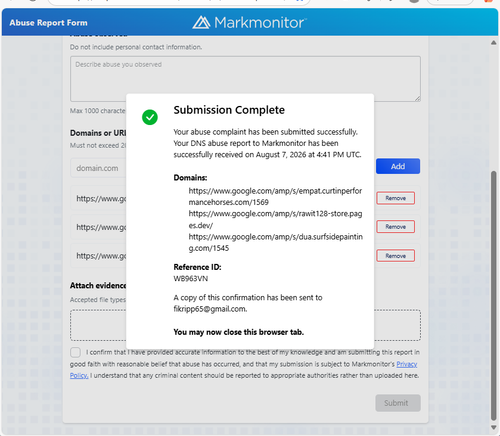The height and width of the screenshot is (436, 500).
Task: Click the Describe abuse you observed textarea
Action: coord(245,79)
